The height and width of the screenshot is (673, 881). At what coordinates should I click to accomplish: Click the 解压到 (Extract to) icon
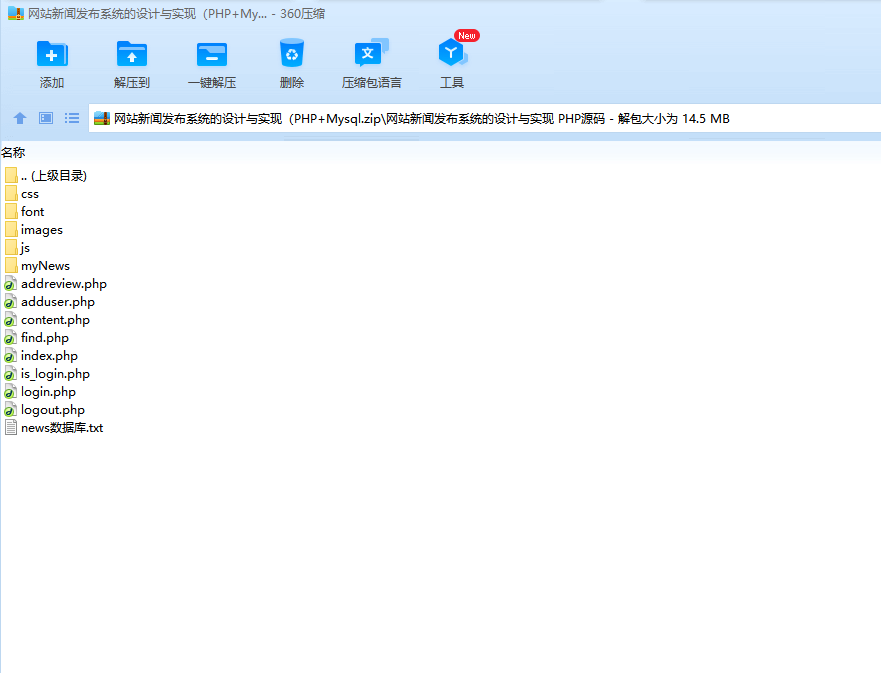(x=131, y=54)
